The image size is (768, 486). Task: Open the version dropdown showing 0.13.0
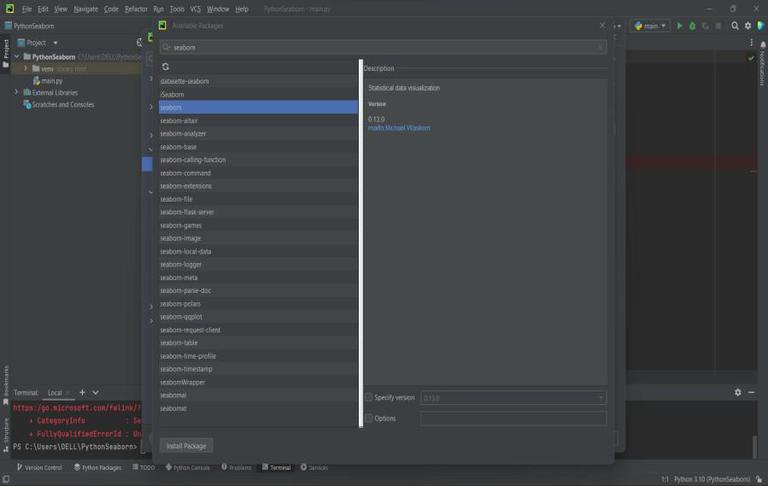click(513, 398)
